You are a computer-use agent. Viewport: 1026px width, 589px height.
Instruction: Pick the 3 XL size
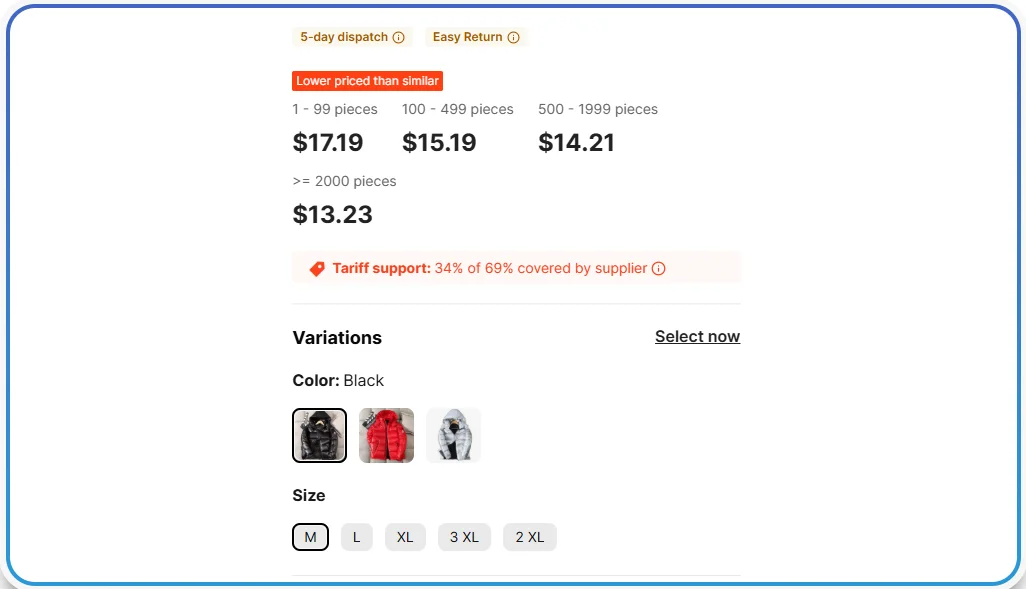(464, 537)
